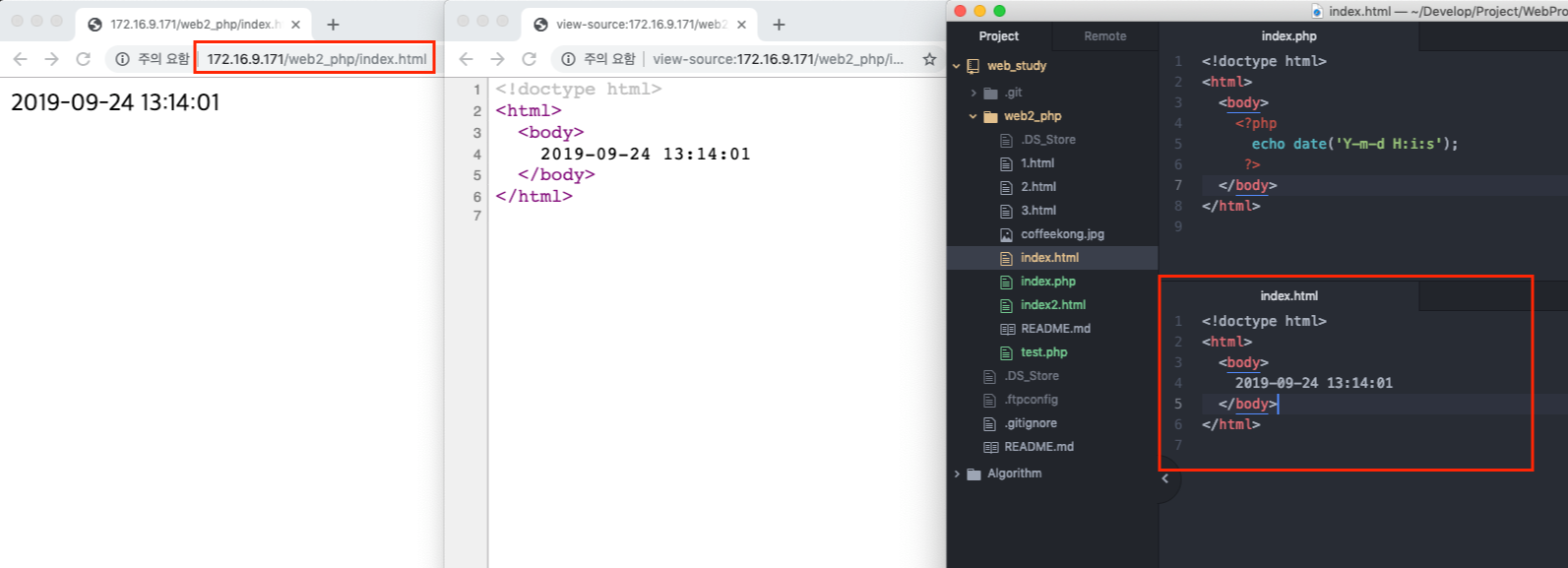This screenshot has height=568, width=1568.
Task: Click forward arrow in first browser window
Action: tap(51, 59)
